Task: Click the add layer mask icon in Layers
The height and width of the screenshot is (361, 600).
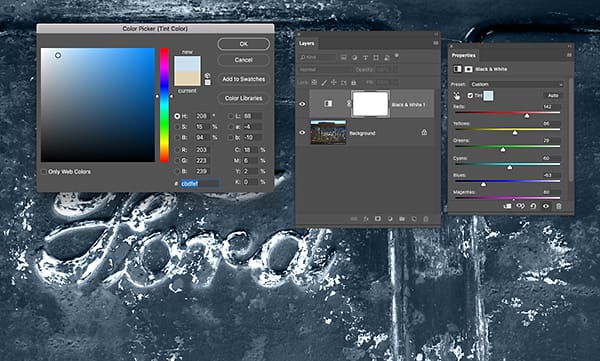Action: point(378,219)
